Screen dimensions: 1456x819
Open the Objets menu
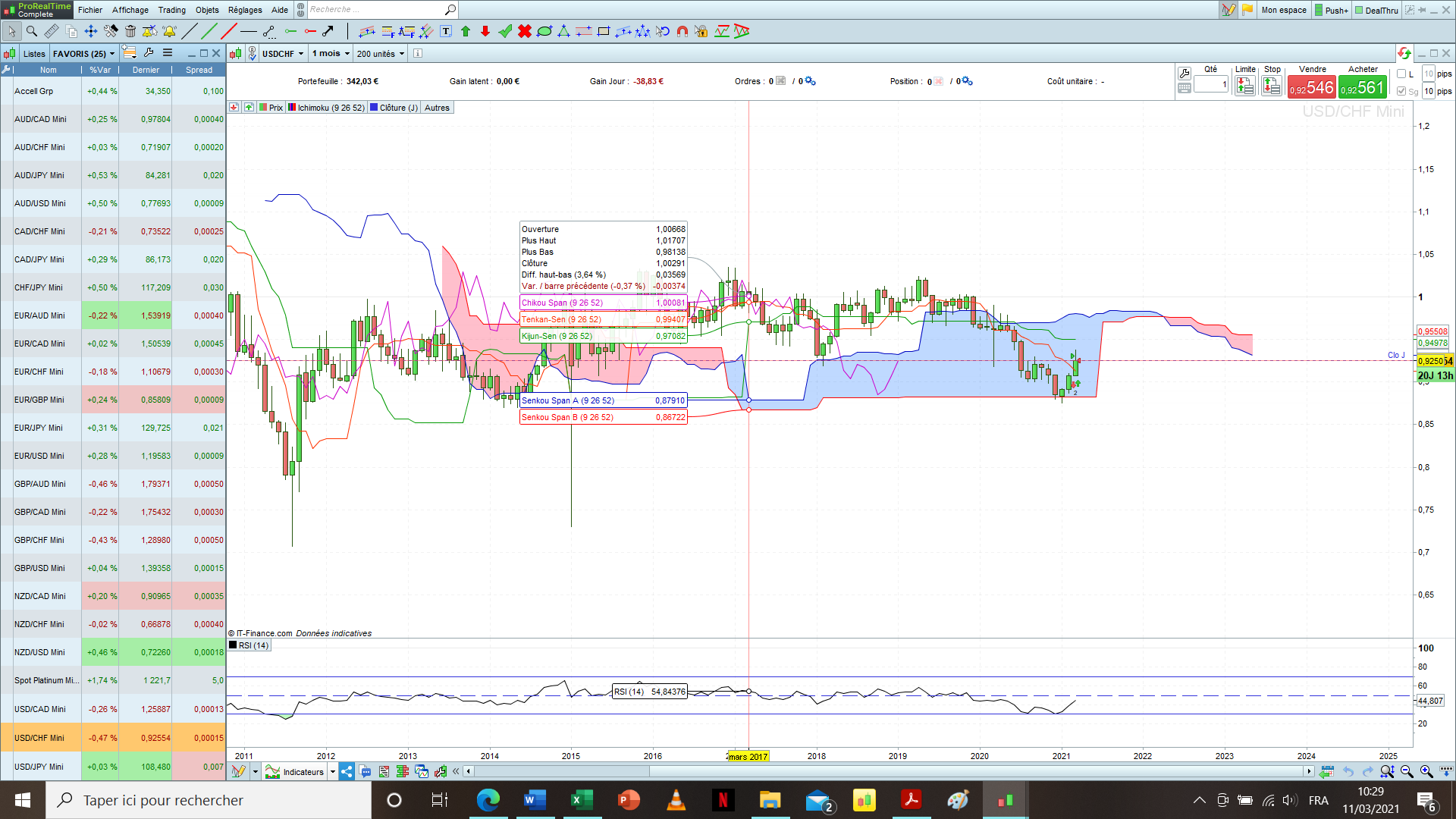coord(207,10)
